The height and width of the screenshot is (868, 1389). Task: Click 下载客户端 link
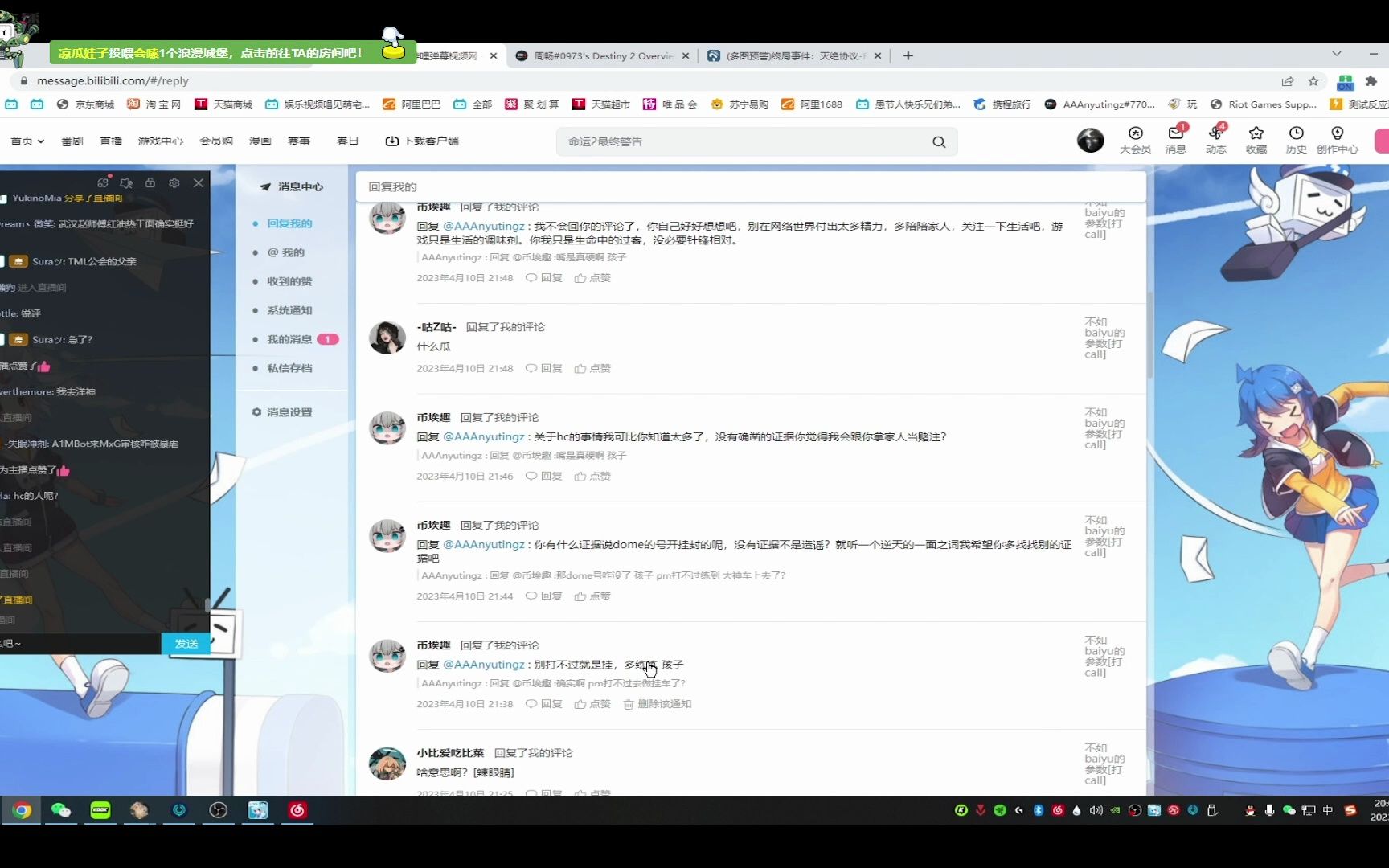[x=422, y=141]
